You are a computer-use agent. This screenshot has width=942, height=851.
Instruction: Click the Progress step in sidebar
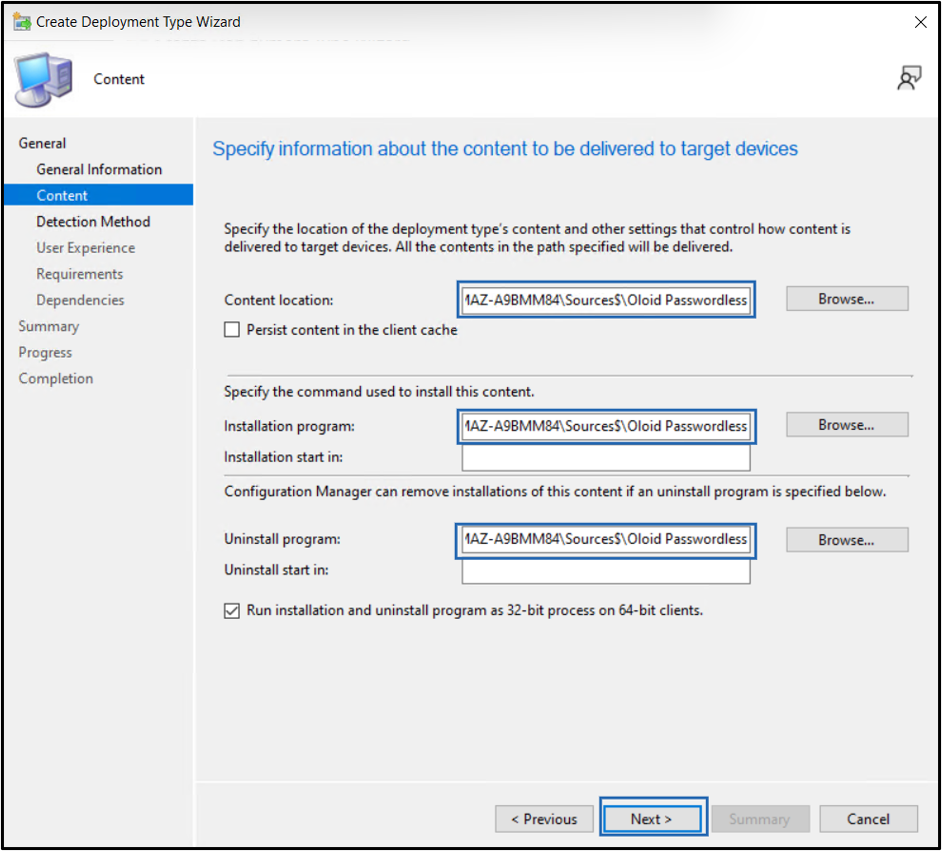[45, 353]
